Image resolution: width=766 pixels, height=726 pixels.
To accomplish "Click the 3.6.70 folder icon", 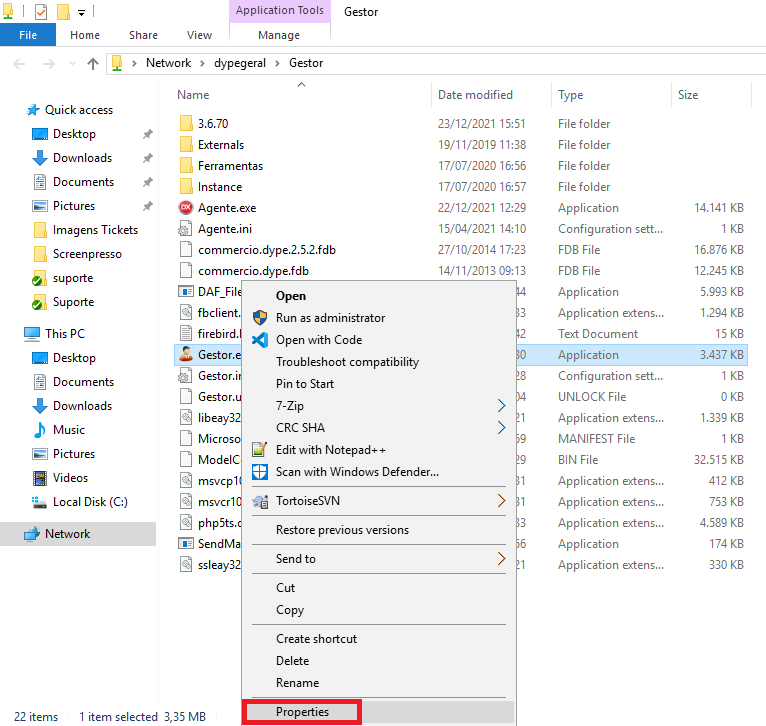I will tap(186, 123).
